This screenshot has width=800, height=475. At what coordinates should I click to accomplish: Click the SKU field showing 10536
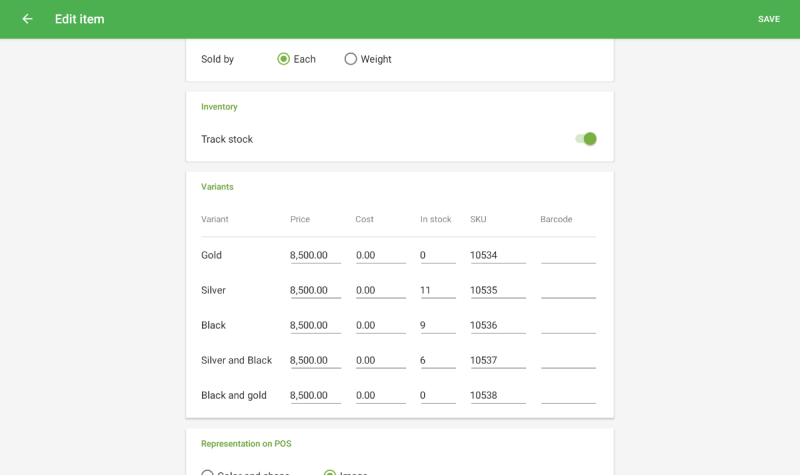(x=497, y=325)
